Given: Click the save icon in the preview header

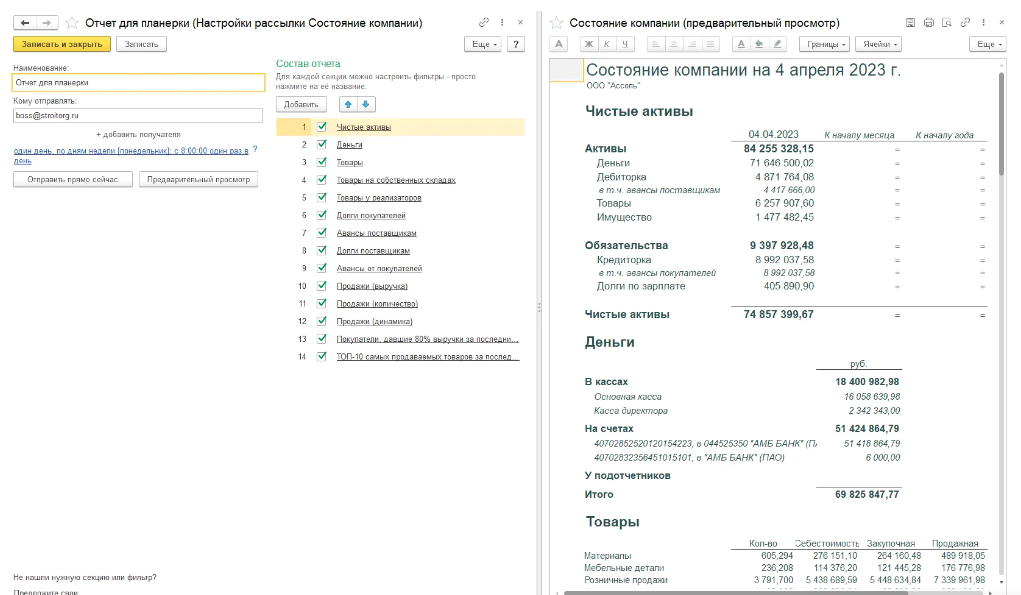Looking at the screenshot, I should [x=910, y=23].
